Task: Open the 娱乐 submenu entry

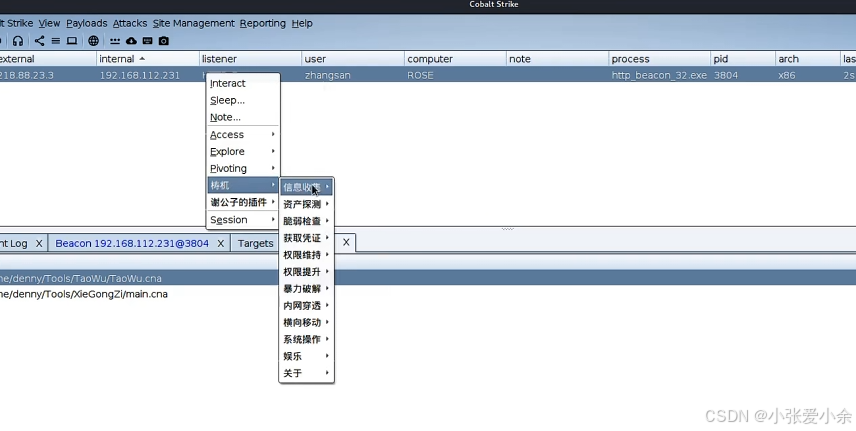Action: [x=306, y=356]
